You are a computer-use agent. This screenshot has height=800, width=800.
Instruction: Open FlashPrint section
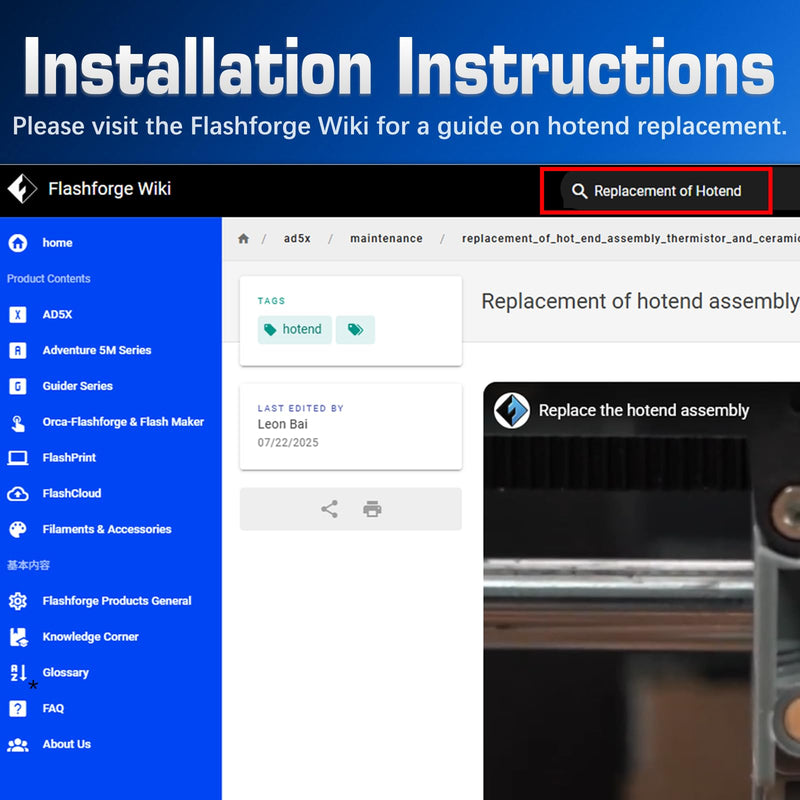click(x=69, y=458)
